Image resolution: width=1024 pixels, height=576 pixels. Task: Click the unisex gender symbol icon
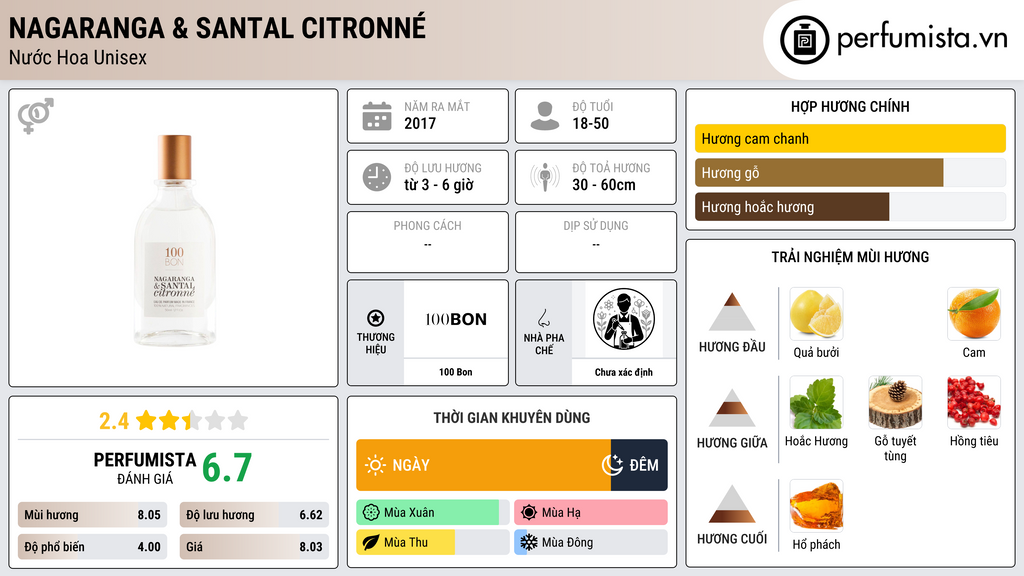(35, 116)
